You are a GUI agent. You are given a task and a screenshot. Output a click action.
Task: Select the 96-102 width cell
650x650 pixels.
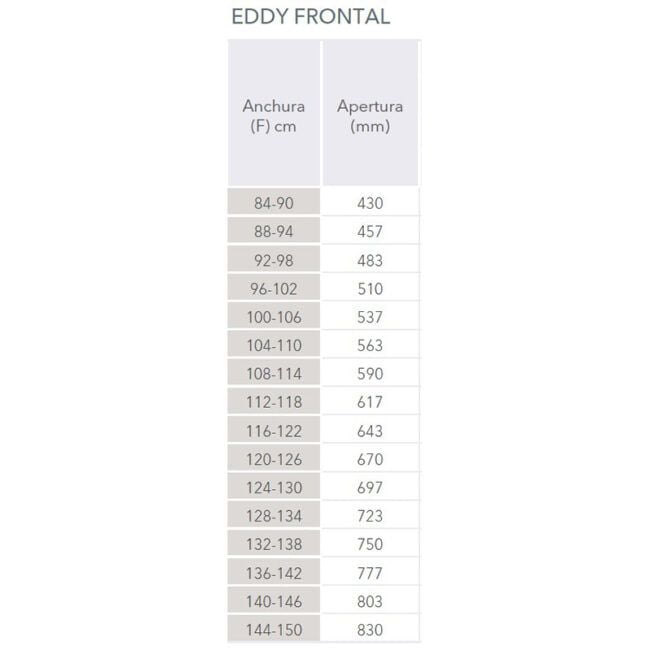(274, 287)
